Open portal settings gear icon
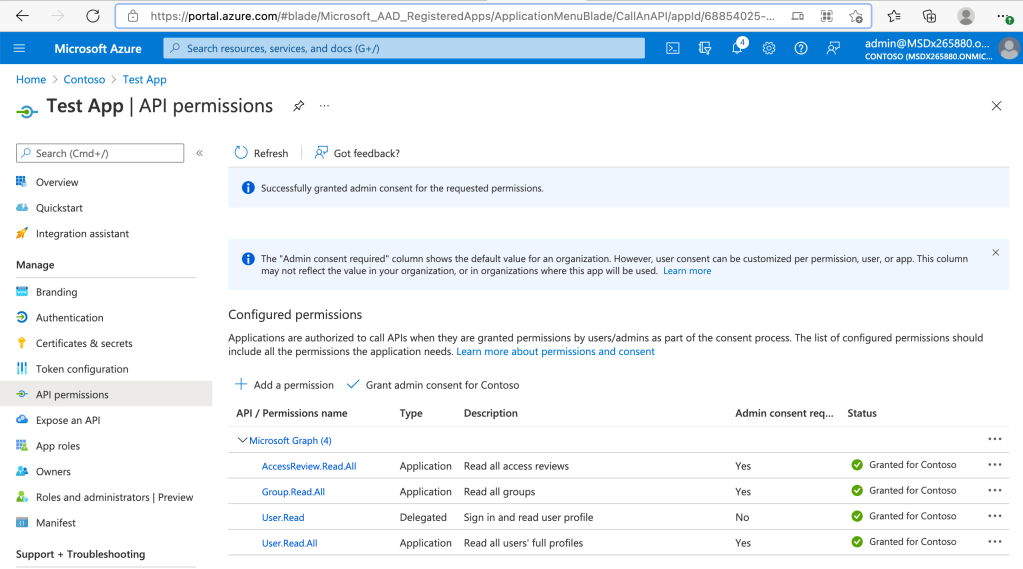The width and height of the screenshot is (1023, 569). [769, 48]
